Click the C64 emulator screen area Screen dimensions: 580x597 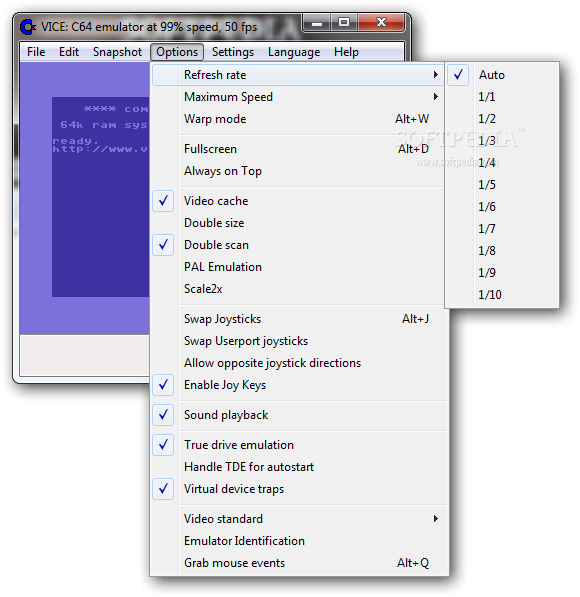coord(85,198)
